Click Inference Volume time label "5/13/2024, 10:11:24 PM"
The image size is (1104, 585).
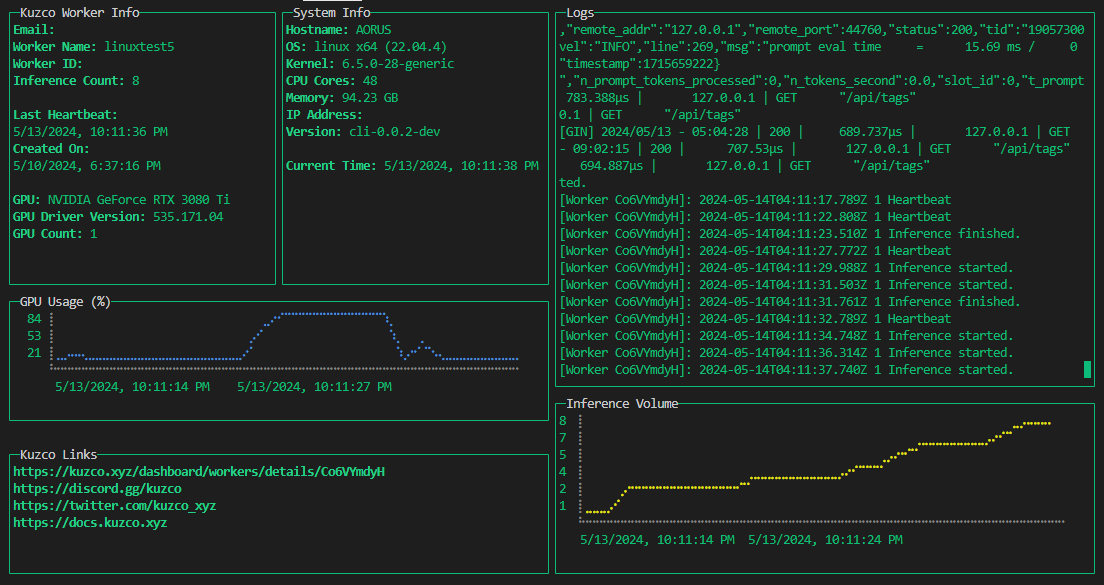coord(825,540)
